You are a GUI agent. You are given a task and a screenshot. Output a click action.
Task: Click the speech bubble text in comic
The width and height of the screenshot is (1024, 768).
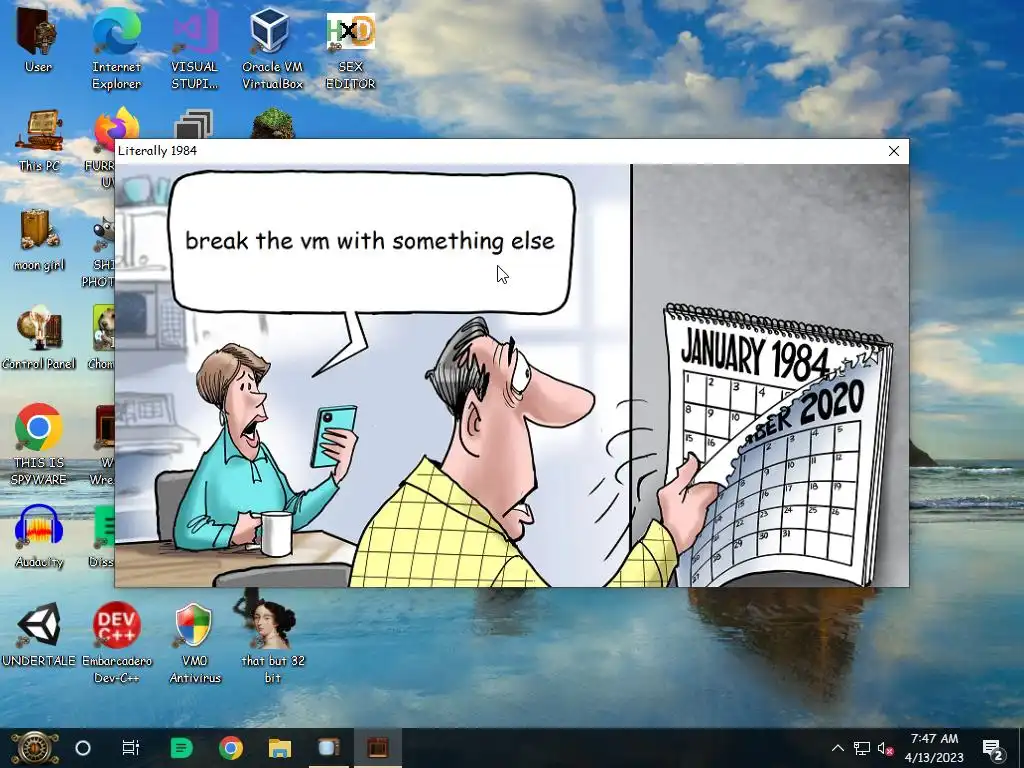click(x=370, y=241)
